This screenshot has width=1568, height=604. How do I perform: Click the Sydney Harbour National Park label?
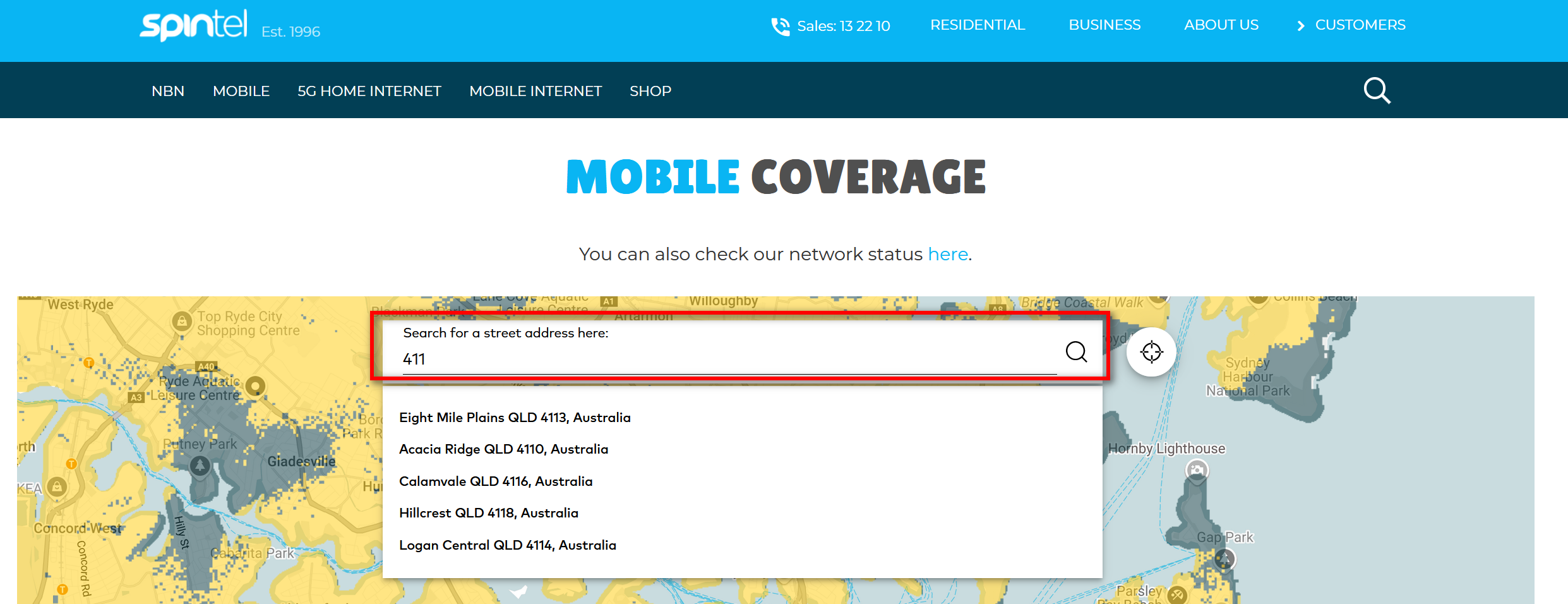[1248, 377]
